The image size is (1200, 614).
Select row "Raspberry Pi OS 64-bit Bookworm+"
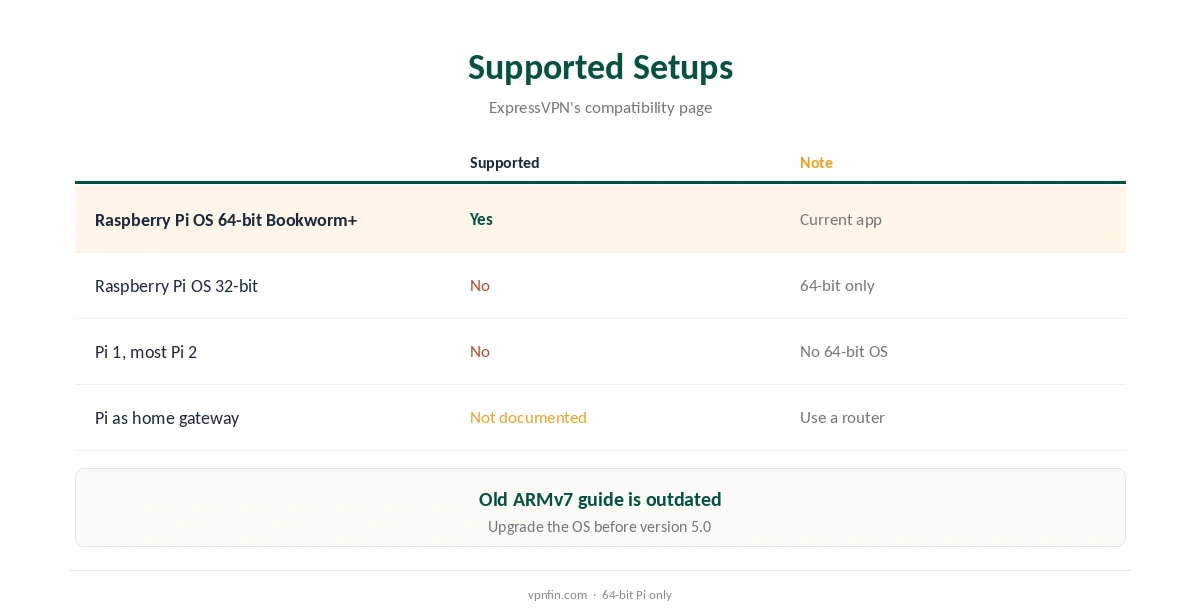tap(600, 219)
